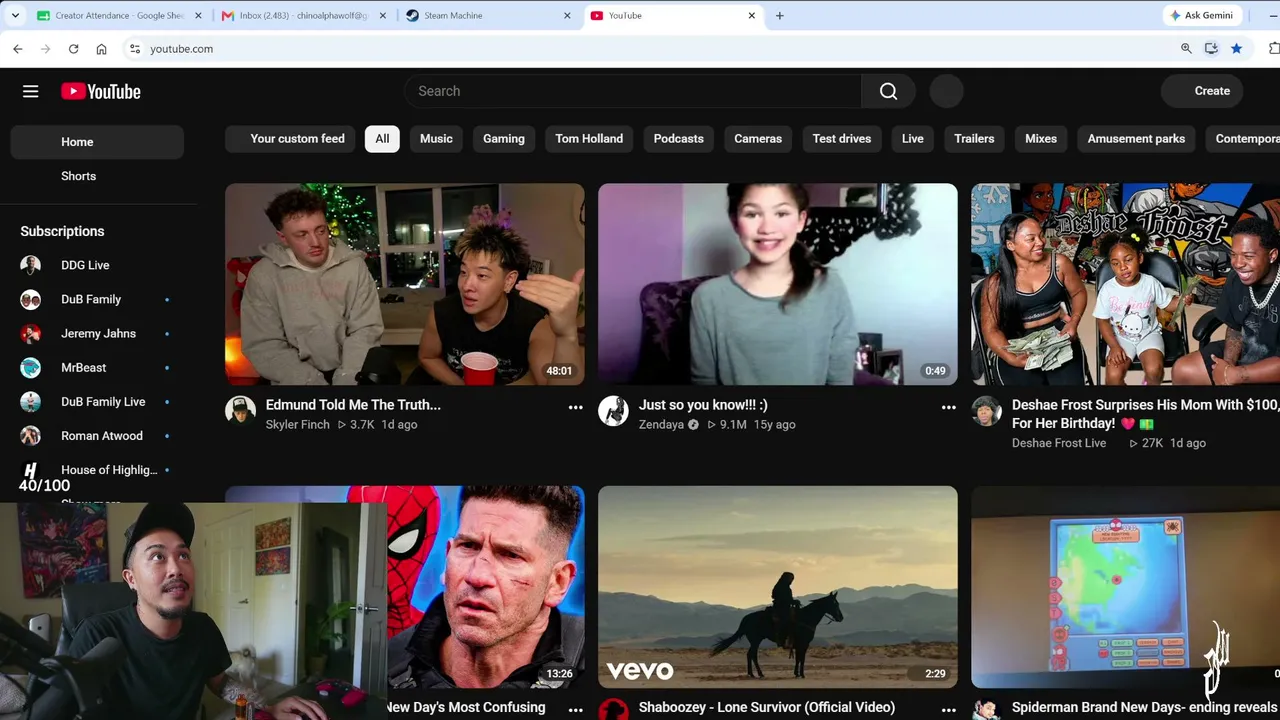Click title "Edmund Told Me The Truth..."

click(353, 405)
